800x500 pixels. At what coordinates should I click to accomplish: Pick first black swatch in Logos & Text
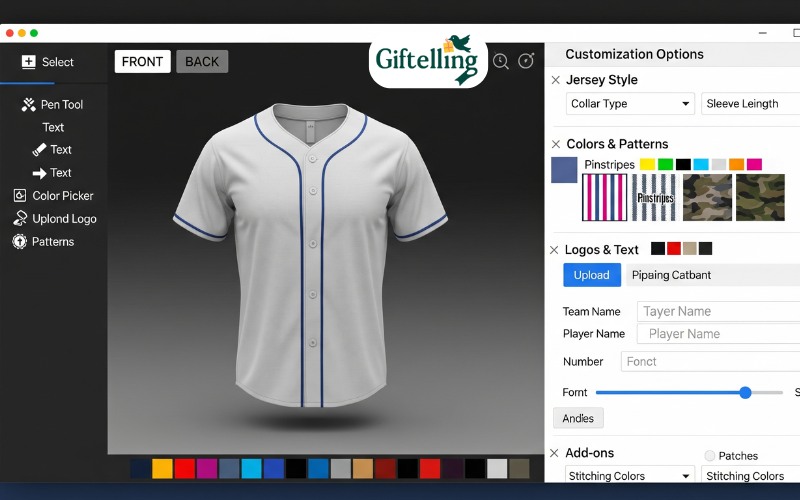coord(658,248)
